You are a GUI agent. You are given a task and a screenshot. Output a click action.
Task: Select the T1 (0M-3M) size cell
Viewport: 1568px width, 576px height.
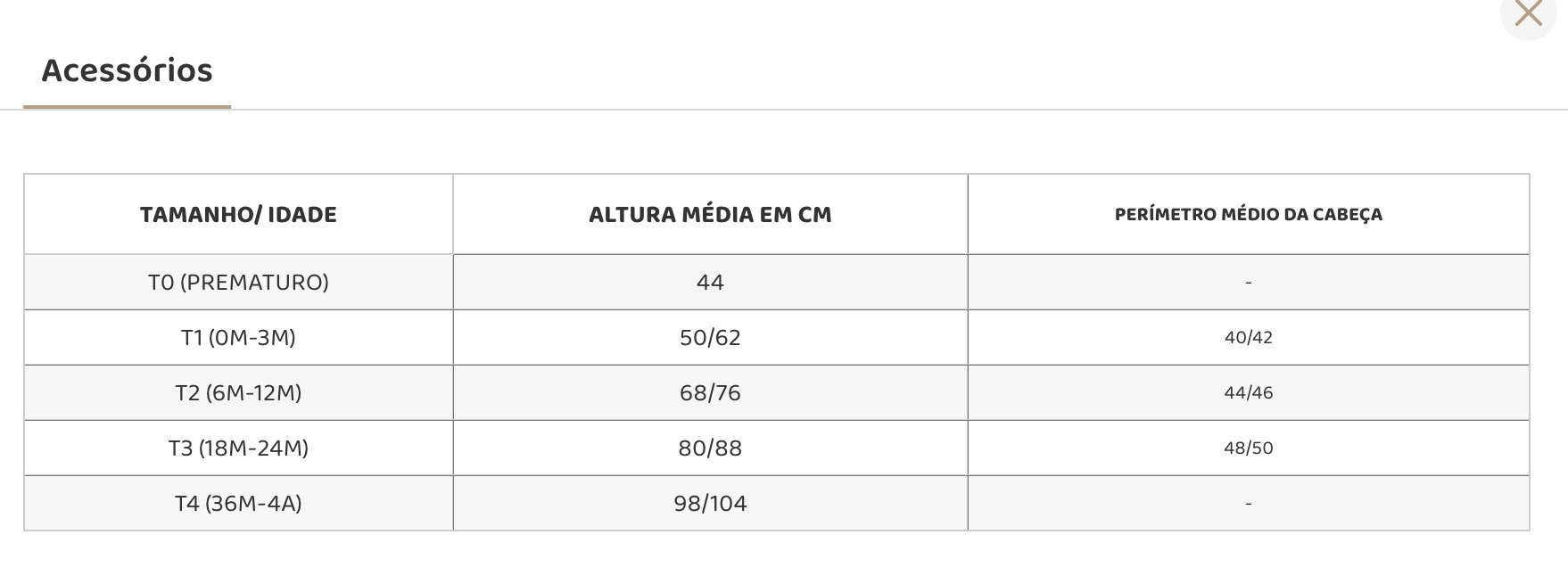pos(238,338)
